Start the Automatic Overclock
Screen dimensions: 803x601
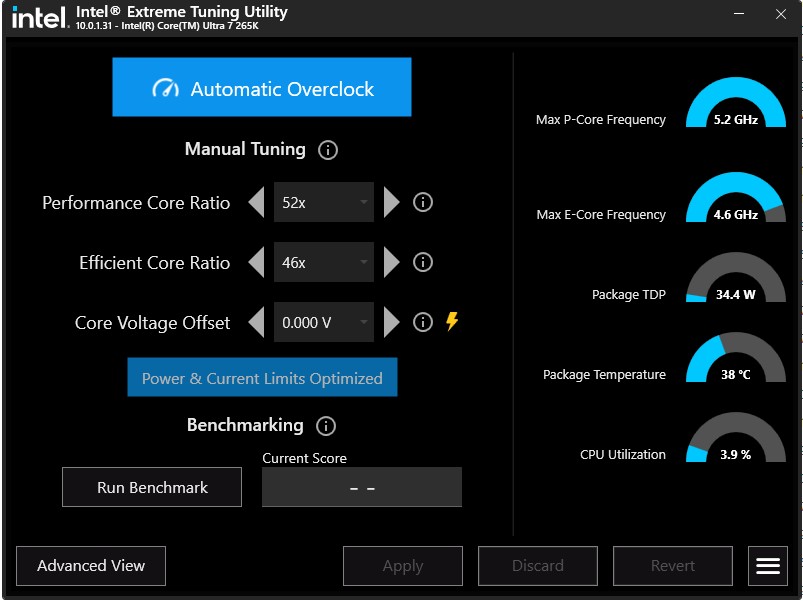(x=262, y=88)
